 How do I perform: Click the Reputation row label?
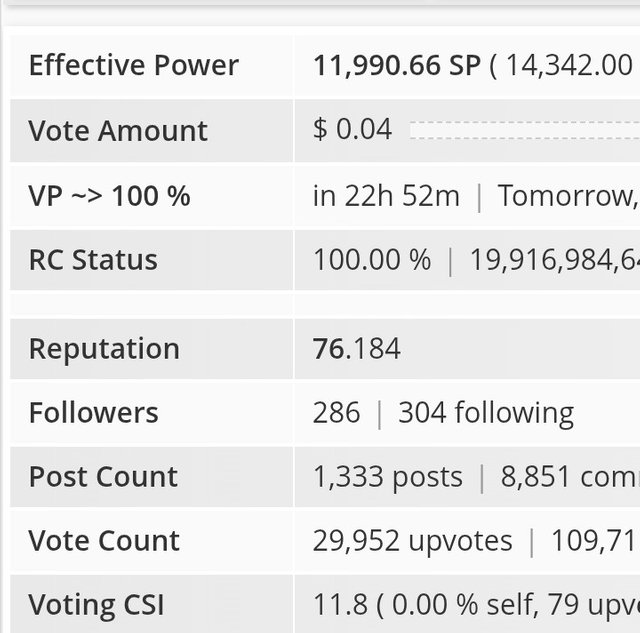coord(104,349)
